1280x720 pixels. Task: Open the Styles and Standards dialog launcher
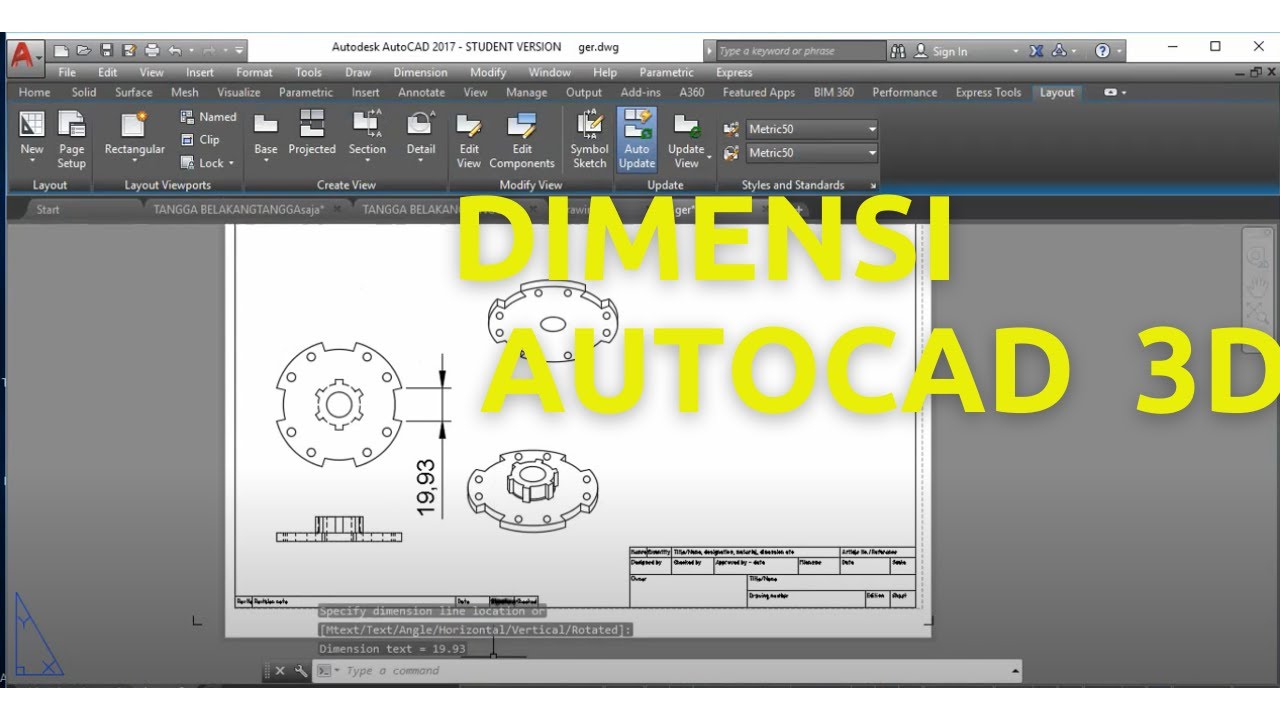pyautogui.click(x=873, y=186)
